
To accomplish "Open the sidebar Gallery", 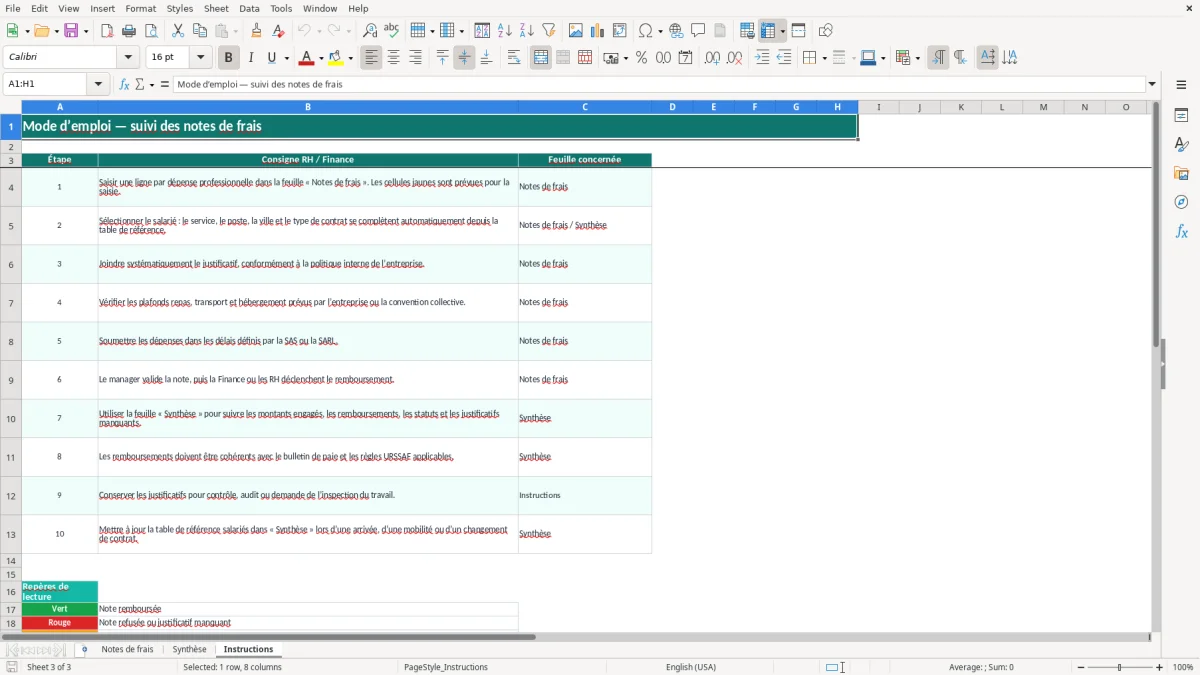I will point(1181,173).
